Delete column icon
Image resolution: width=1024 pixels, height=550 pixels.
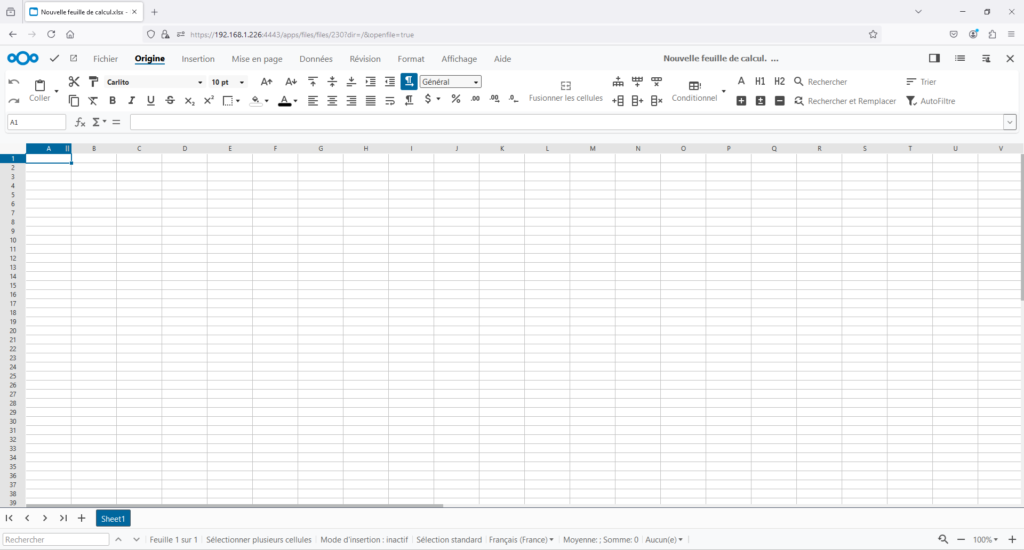pos(656,101)
